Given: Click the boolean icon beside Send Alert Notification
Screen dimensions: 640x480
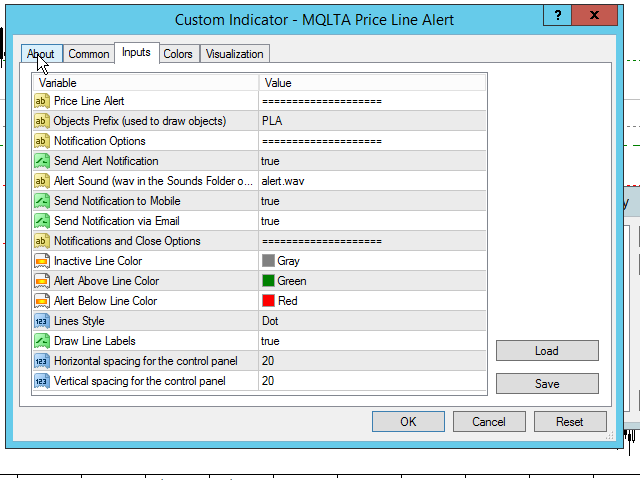Looking at the screenshot, I should tap(42, 161).
